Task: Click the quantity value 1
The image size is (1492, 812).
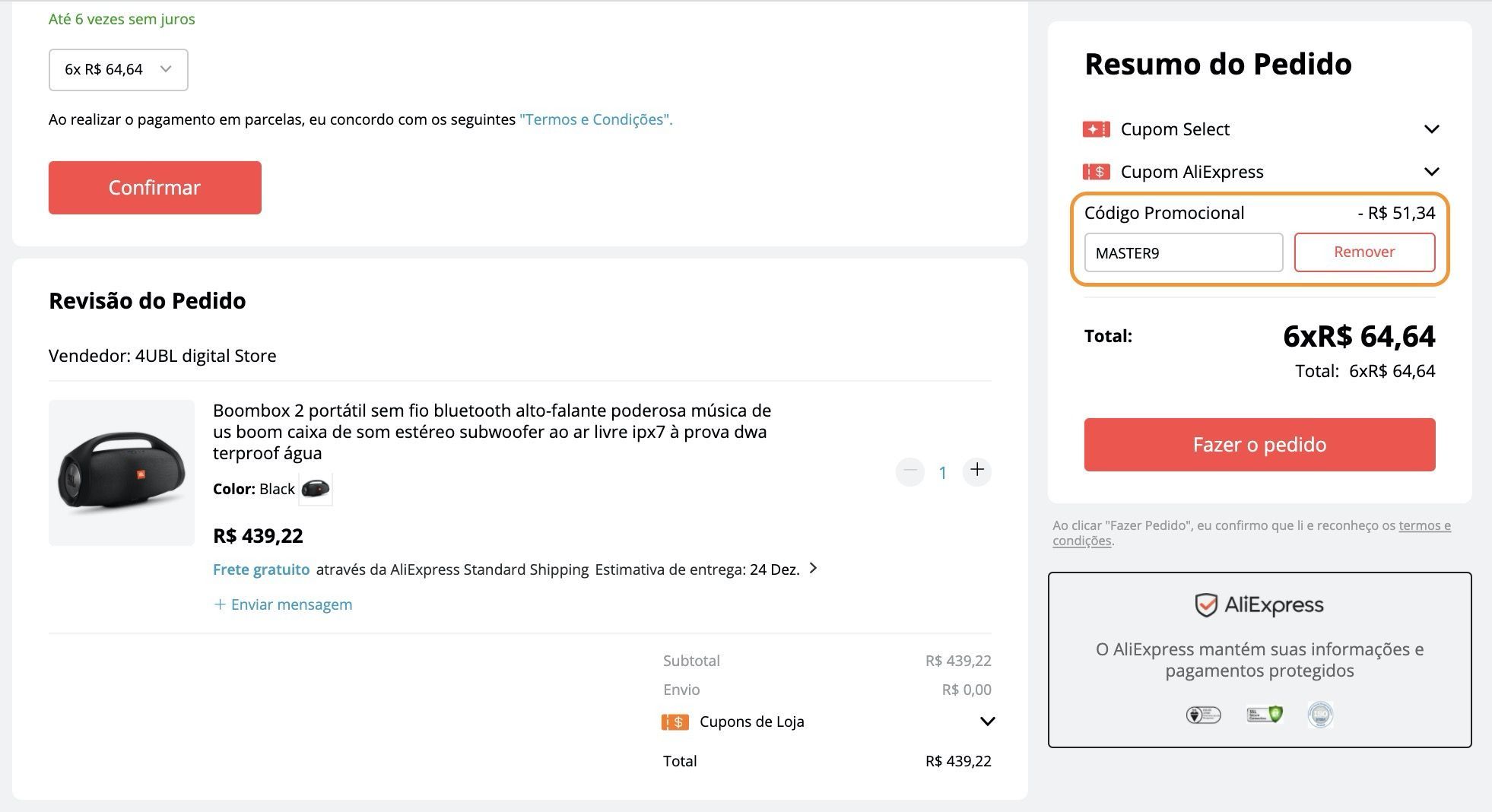Action: coord(943,473)
